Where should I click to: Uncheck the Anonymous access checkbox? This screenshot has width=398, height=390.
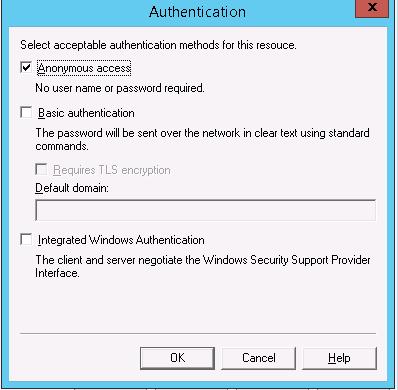pos(26,68)
